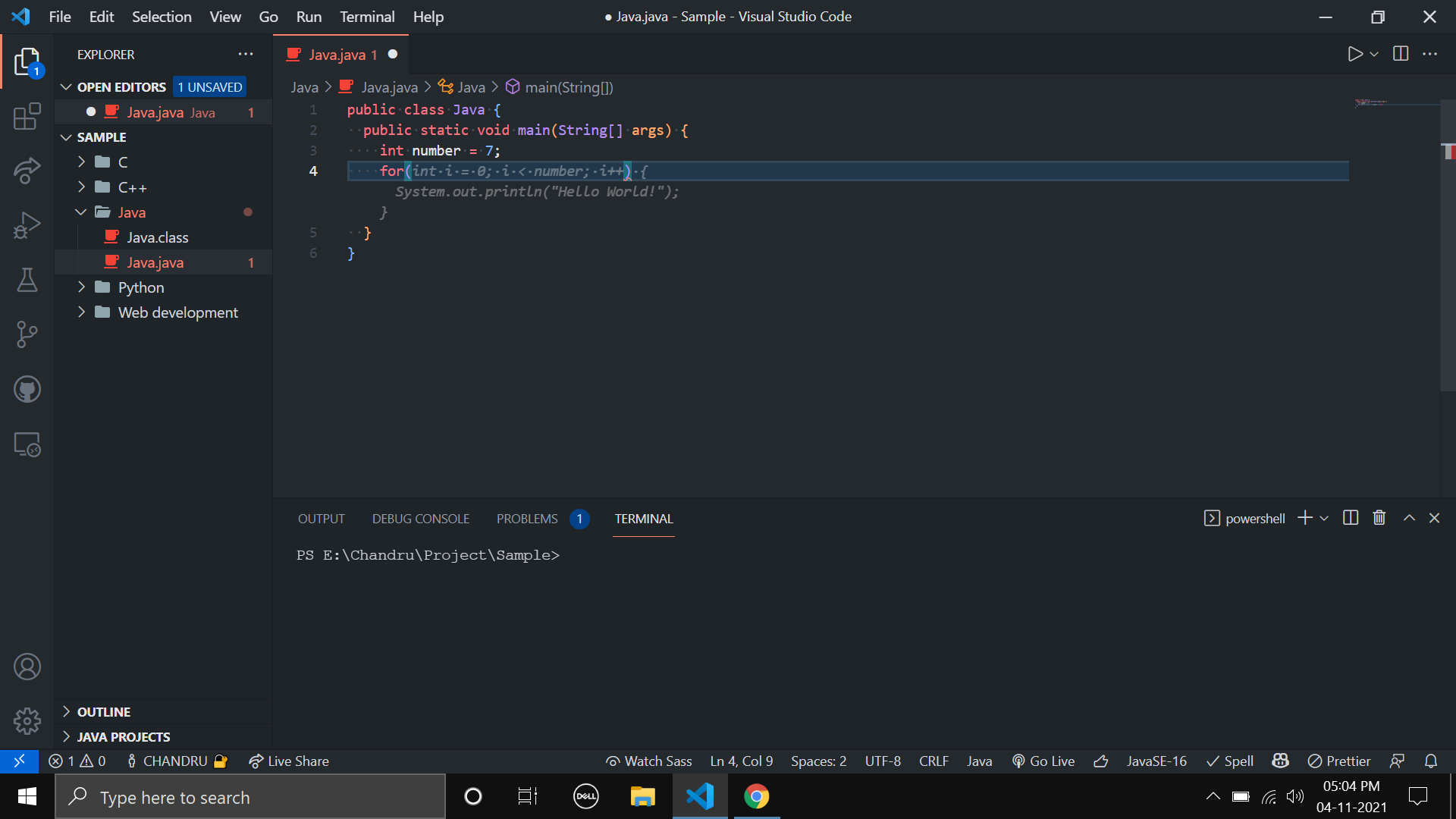Change CRLF end of line sequence
The height and width of the screenshot is (819, 1456).
click(934, 761)
